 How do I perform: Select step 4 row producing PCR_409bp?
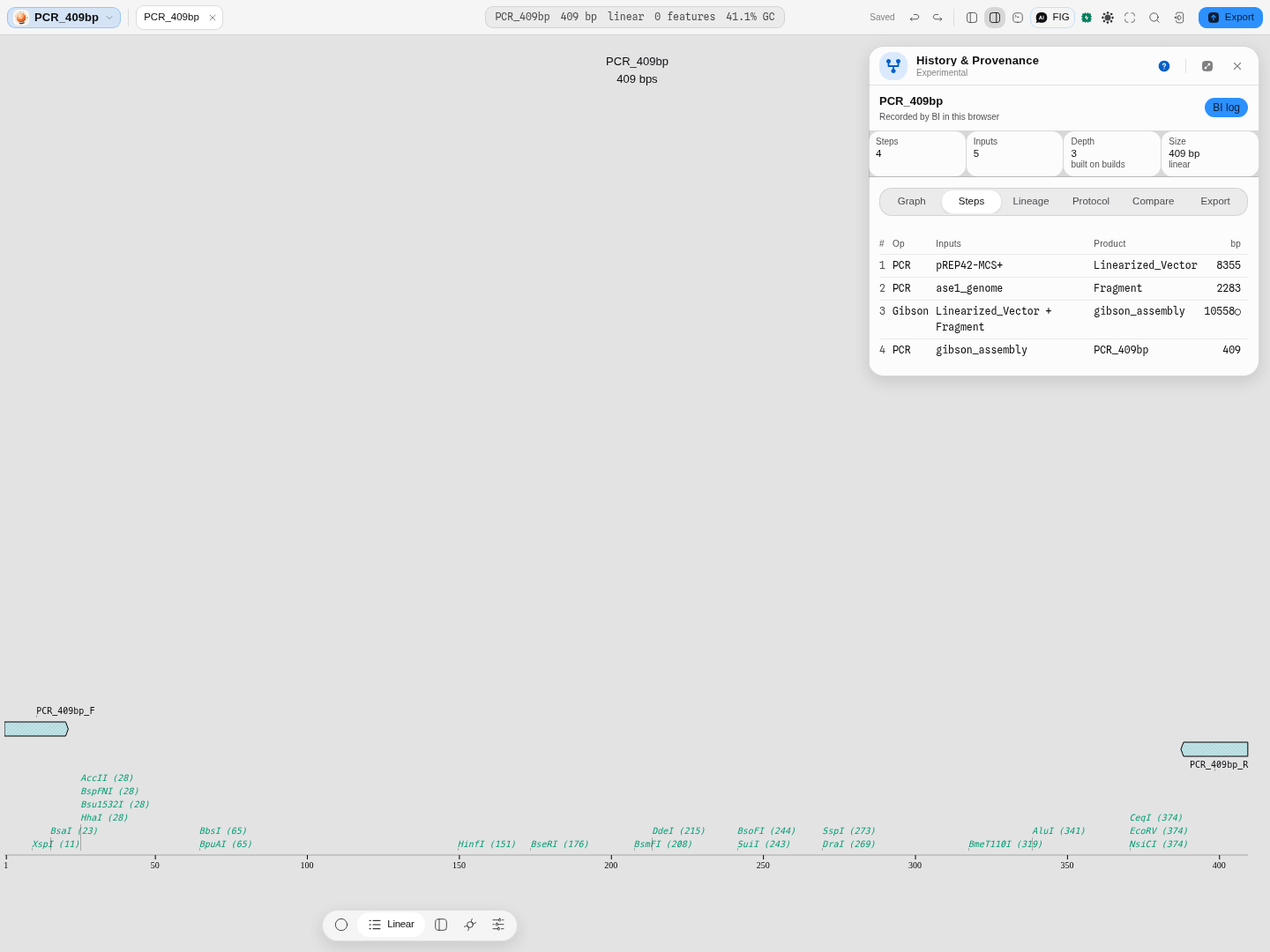click(x=1064, y=350)
